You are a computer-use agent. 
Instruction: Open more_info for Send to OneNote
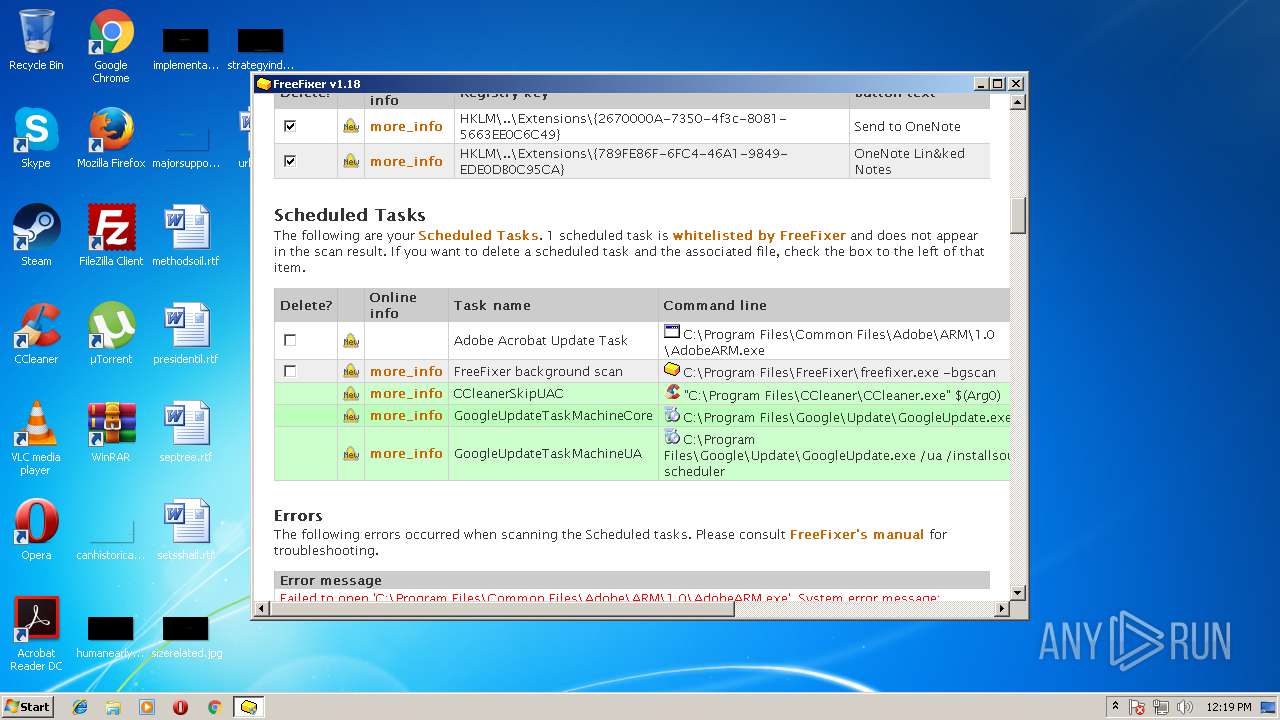tap(406, 126)
